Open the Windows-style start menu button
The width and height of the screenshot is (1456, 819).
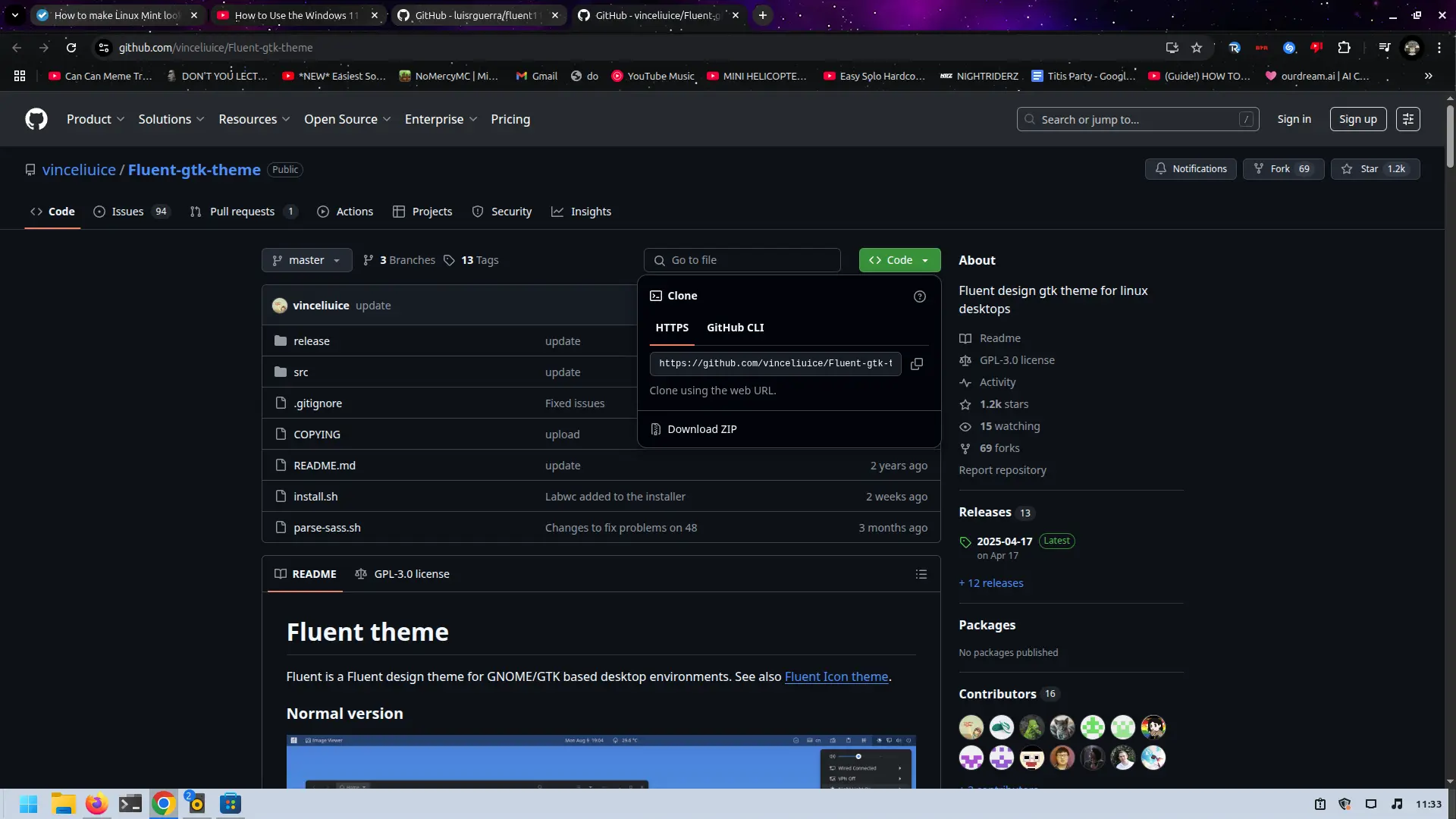29,804
